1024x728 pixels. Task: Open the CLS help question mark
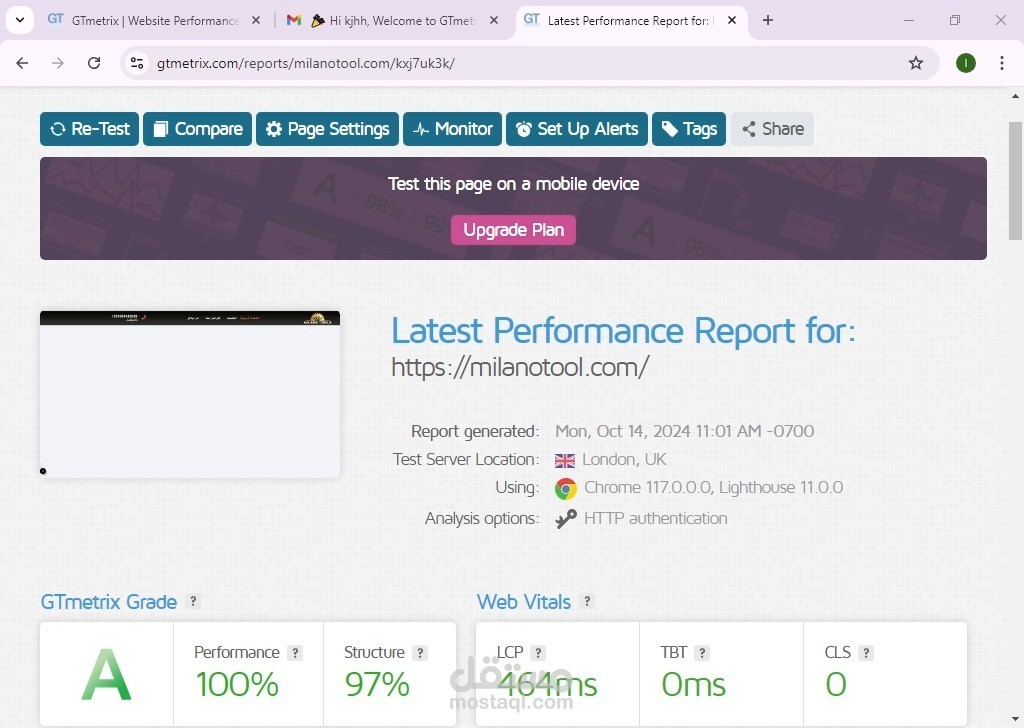pos(866,652)
